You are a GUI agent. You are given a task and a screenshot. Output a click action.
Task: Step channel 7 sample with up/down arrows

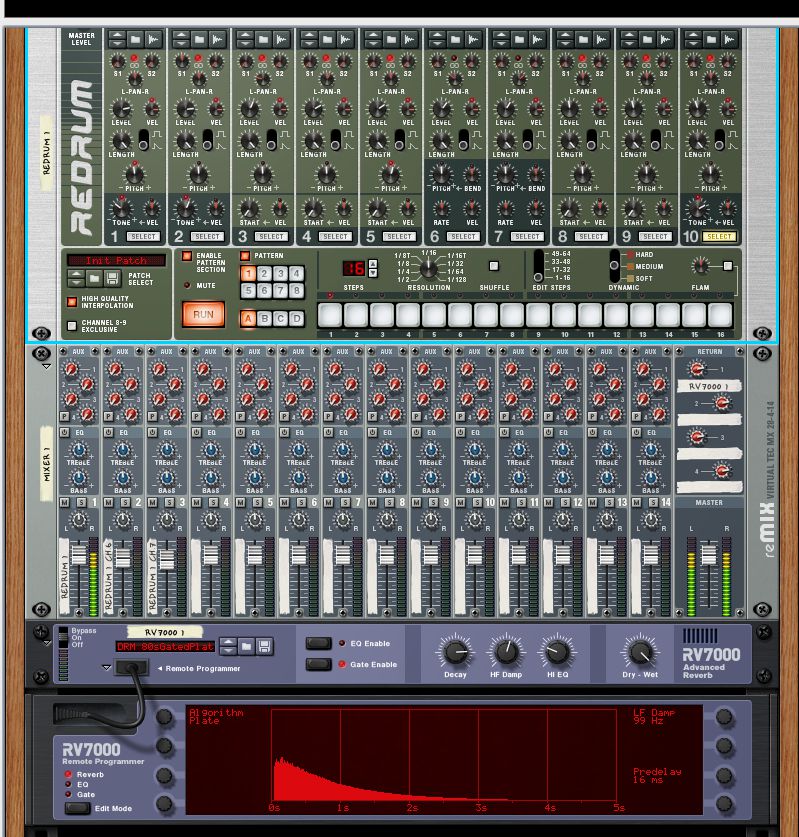(x=501, y=39)
